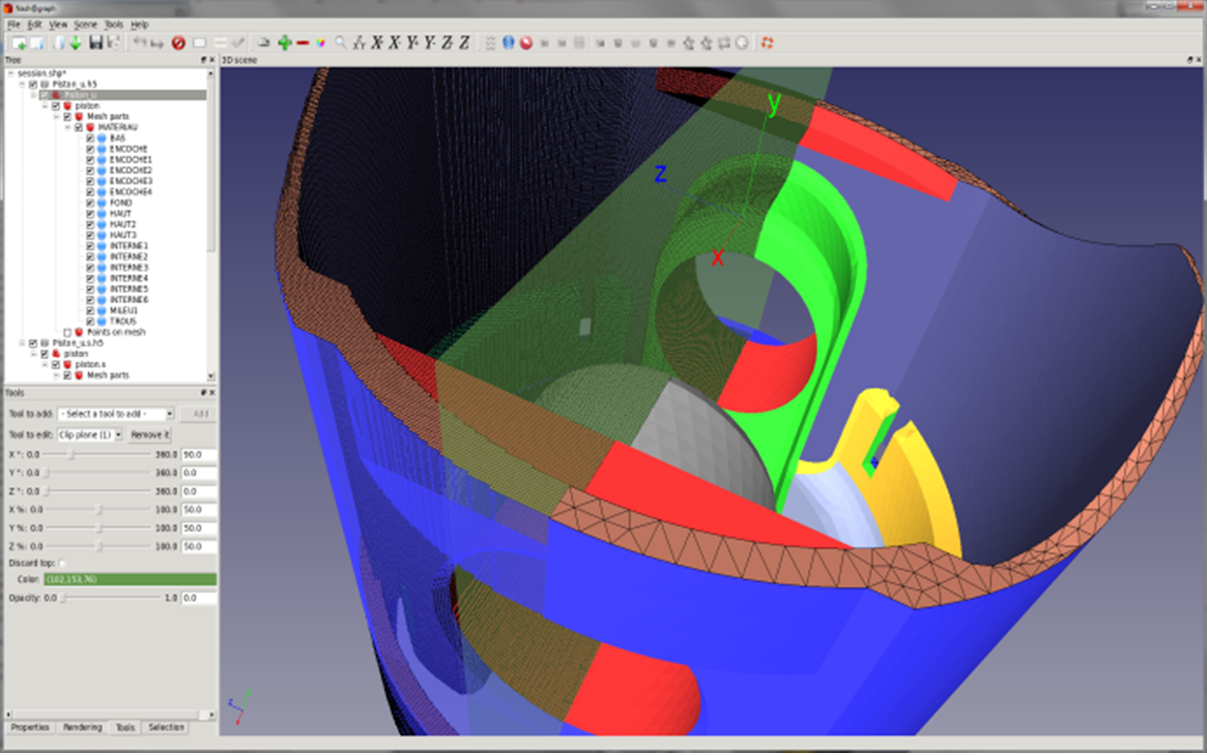1207x755 pixels.
Task: Click the green plus add icon
Action: pos(285,43)
